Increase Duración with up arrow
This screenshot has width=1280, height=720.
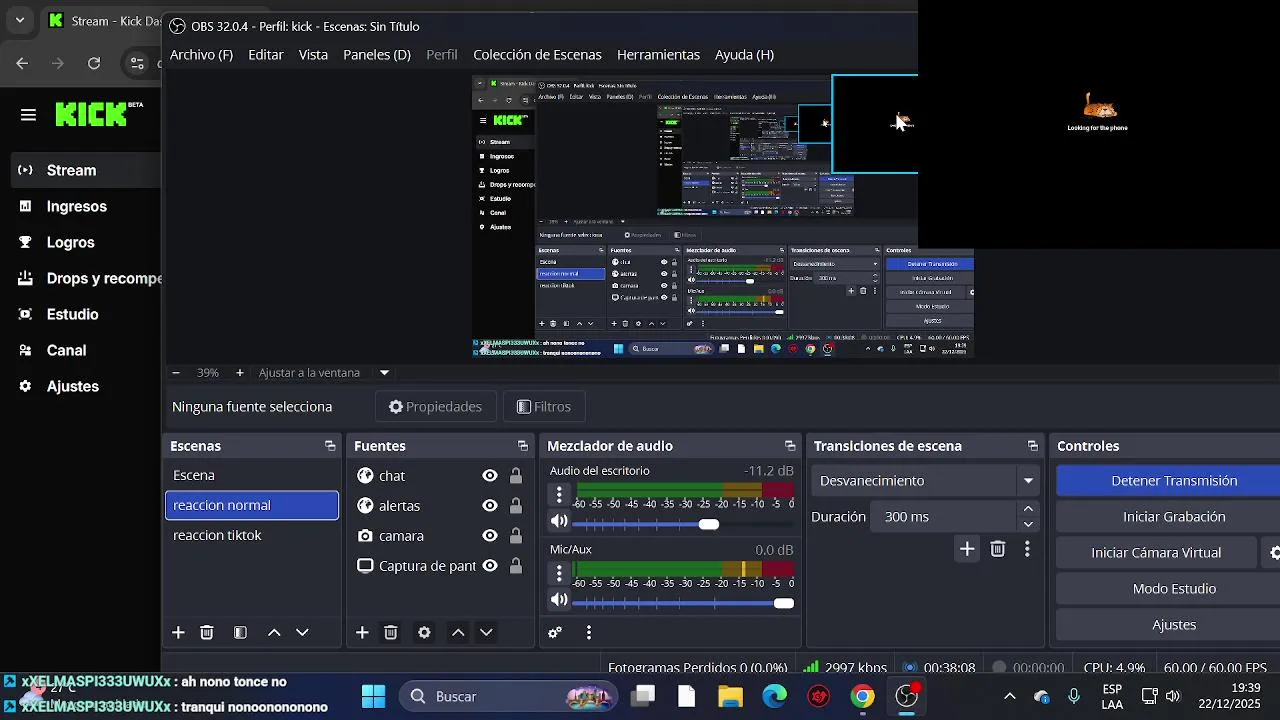coord(1028,509)
